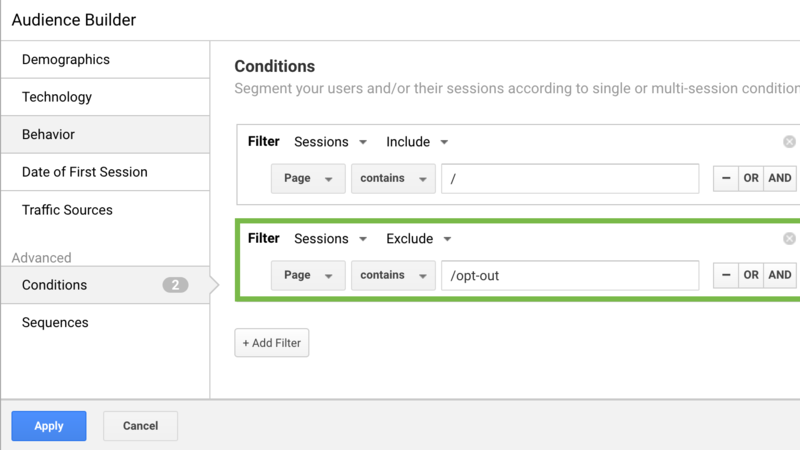Viewport: 800px width, 450px height.
Task: Add an OR condition to the first filter
Action: tap(751, 179)
